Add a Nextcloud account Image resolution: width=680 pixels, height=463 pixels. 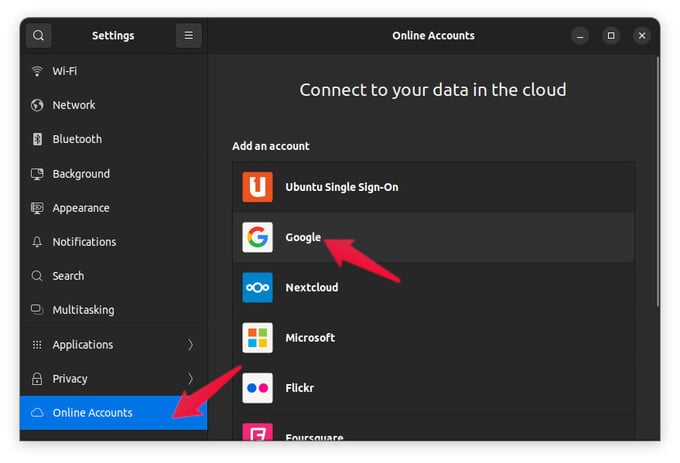tap(434, 287)
